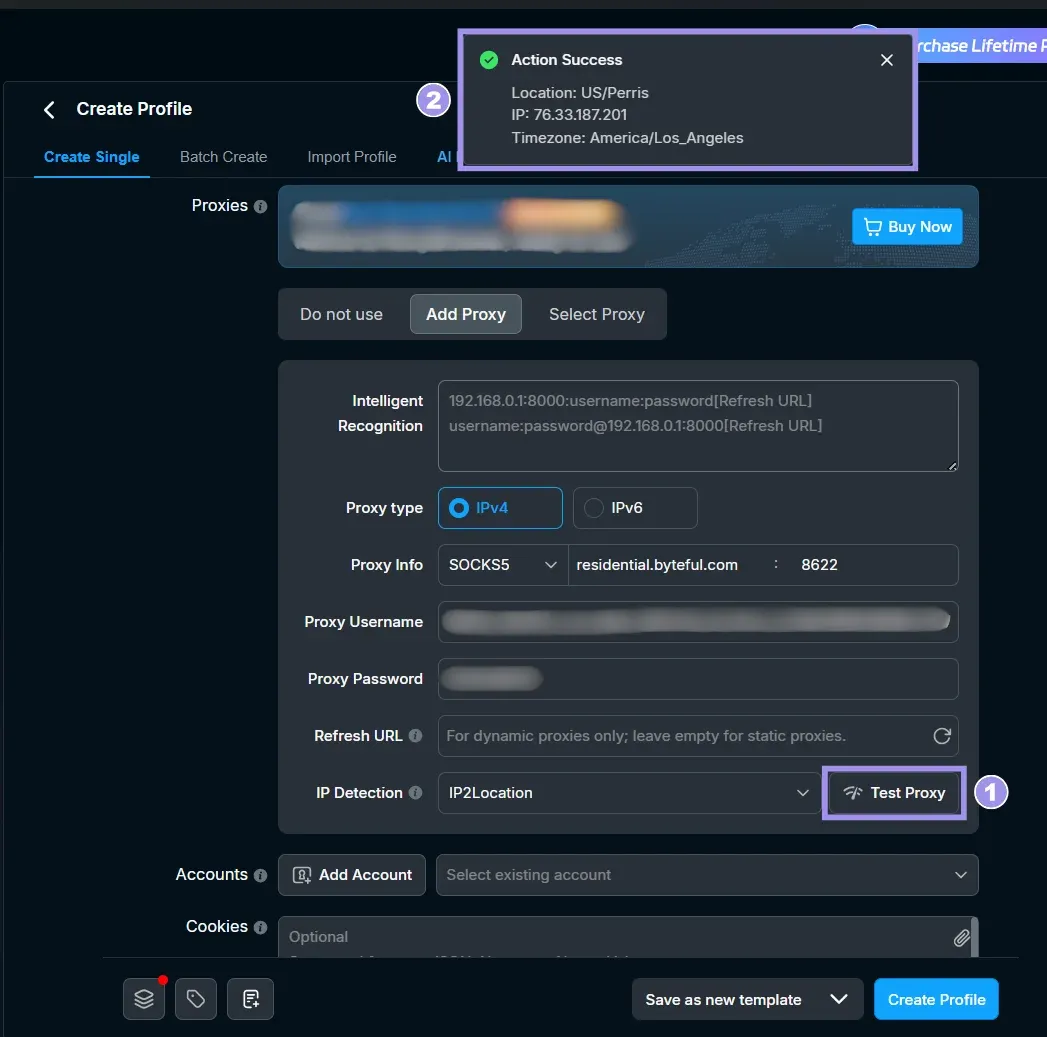Open the IP2Location detection dropdown

tap(629, 793)
